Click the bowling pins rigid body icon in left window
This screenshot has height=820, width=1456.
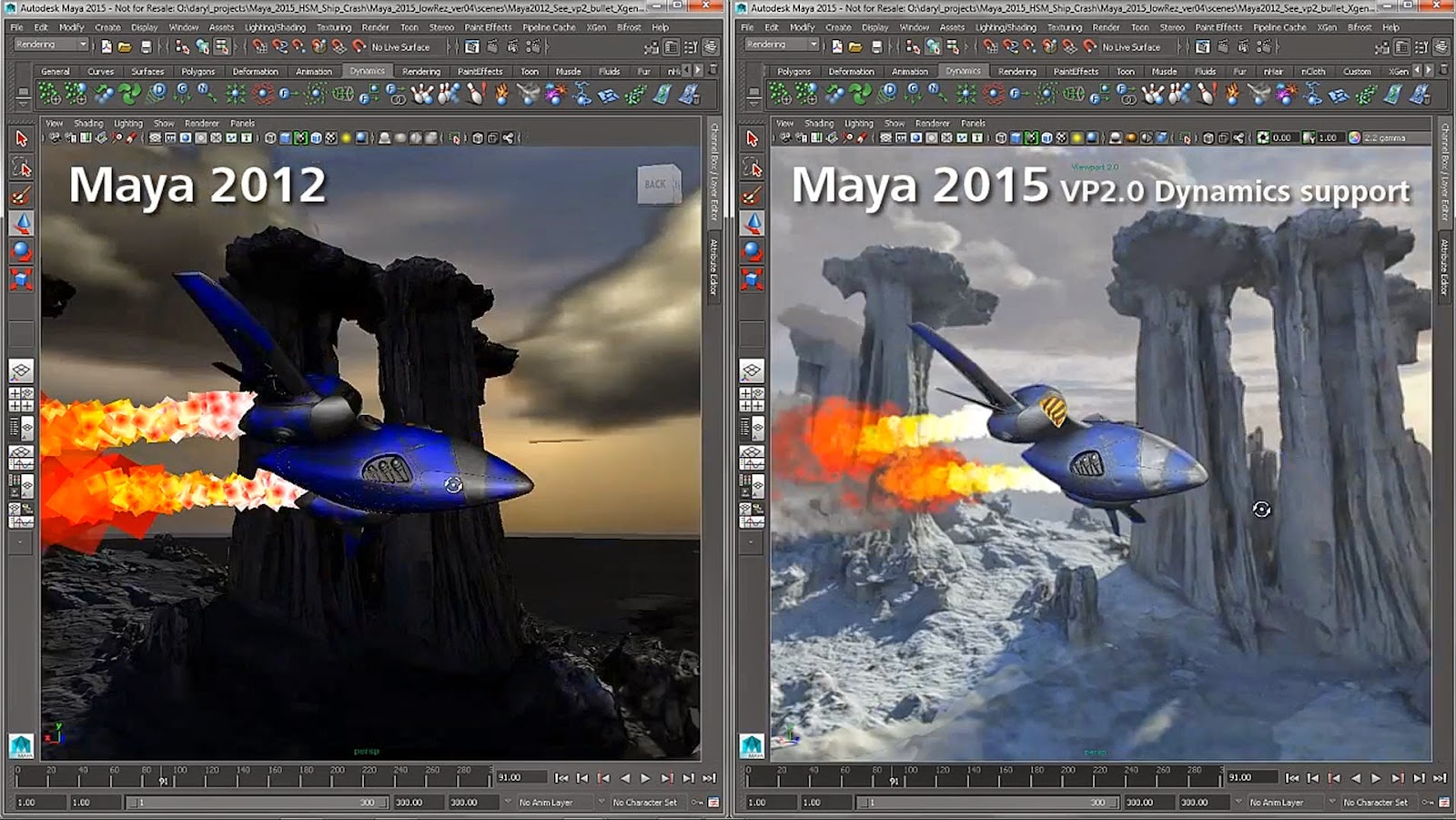click(422, 93)
